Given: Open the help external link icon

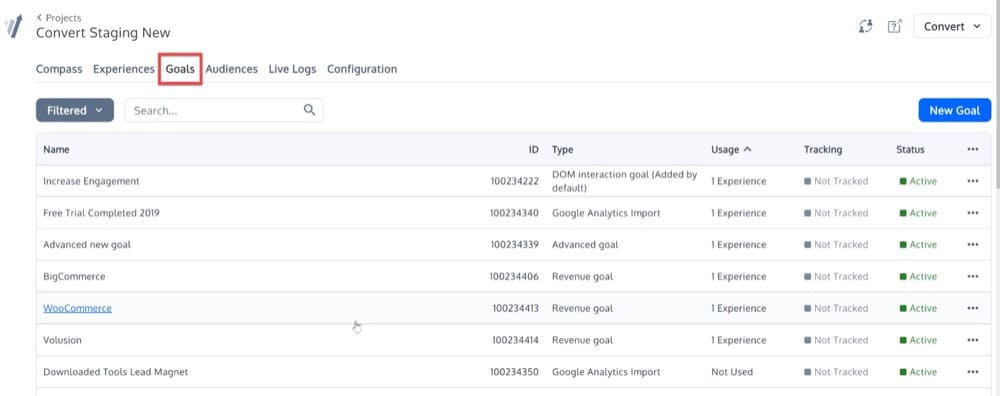Looking at the screenshot, I should coord(895,26).
